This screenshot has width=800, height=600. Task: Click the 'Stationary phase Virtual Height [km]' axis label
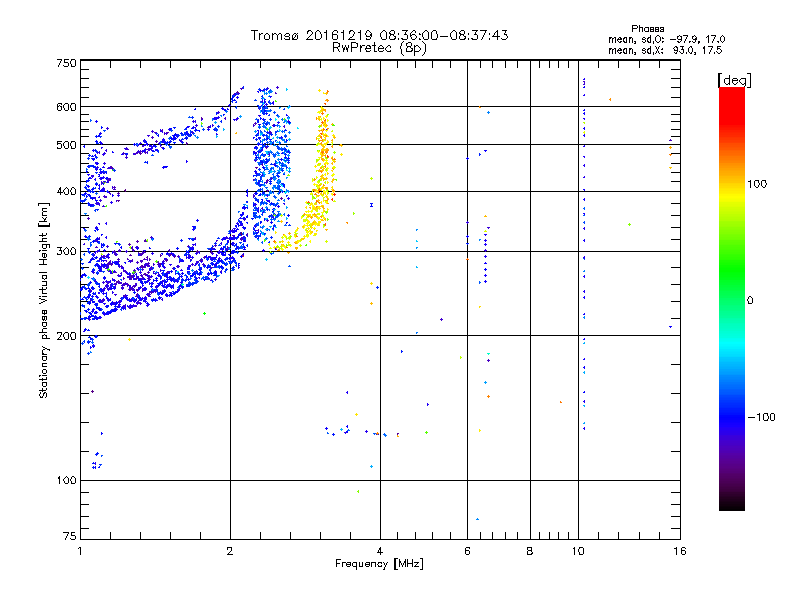click(x=44, y=300)
